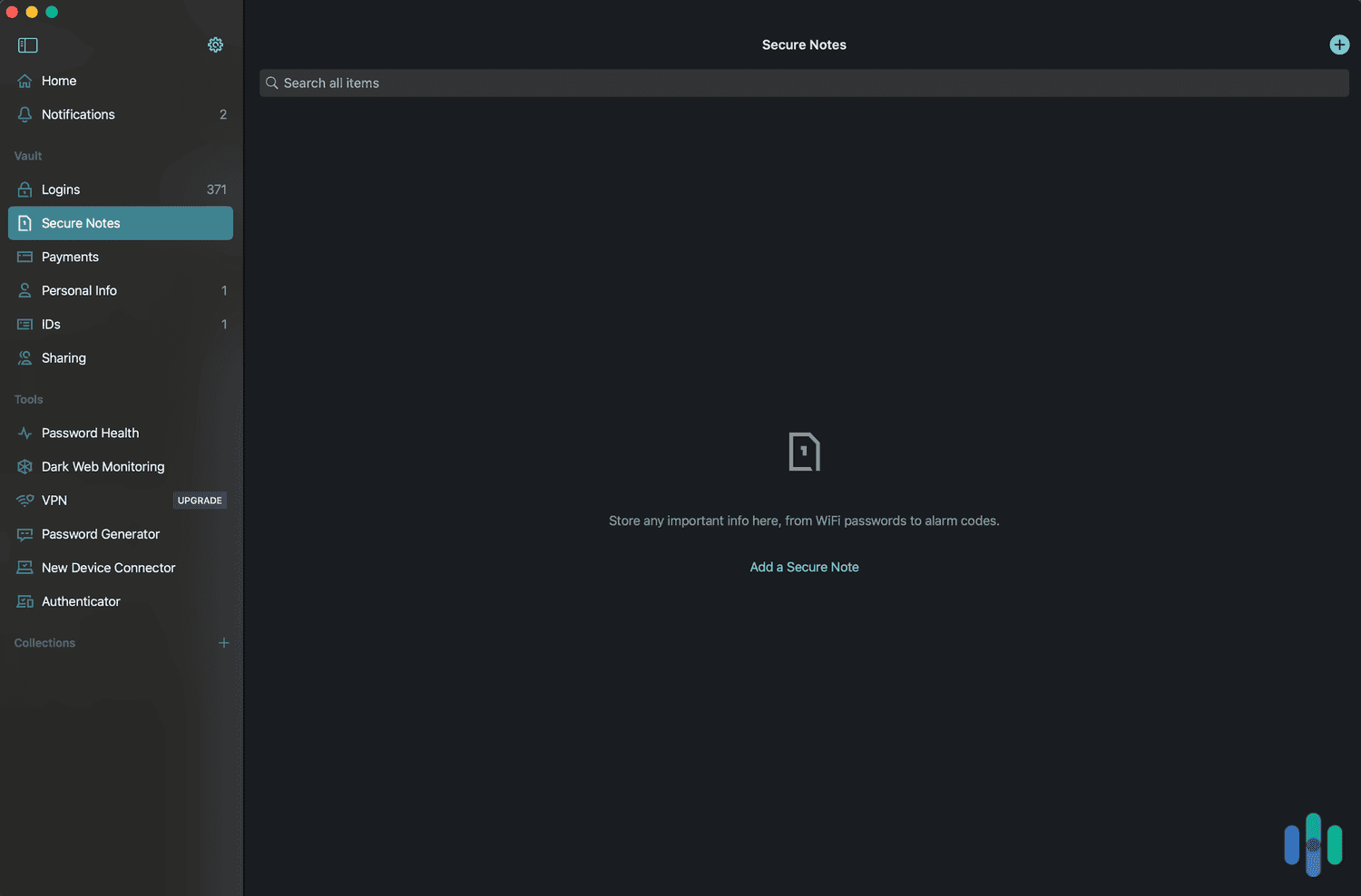
Task: Click the Payments card icon
Action: (24, 257)
